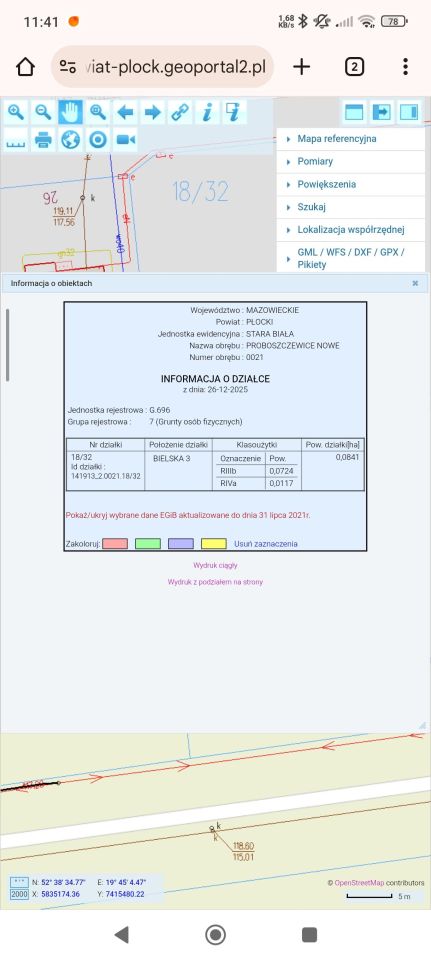431x960 pixels.
Task: Click the coordinate format toggle button
Action: tap(20, 883)
